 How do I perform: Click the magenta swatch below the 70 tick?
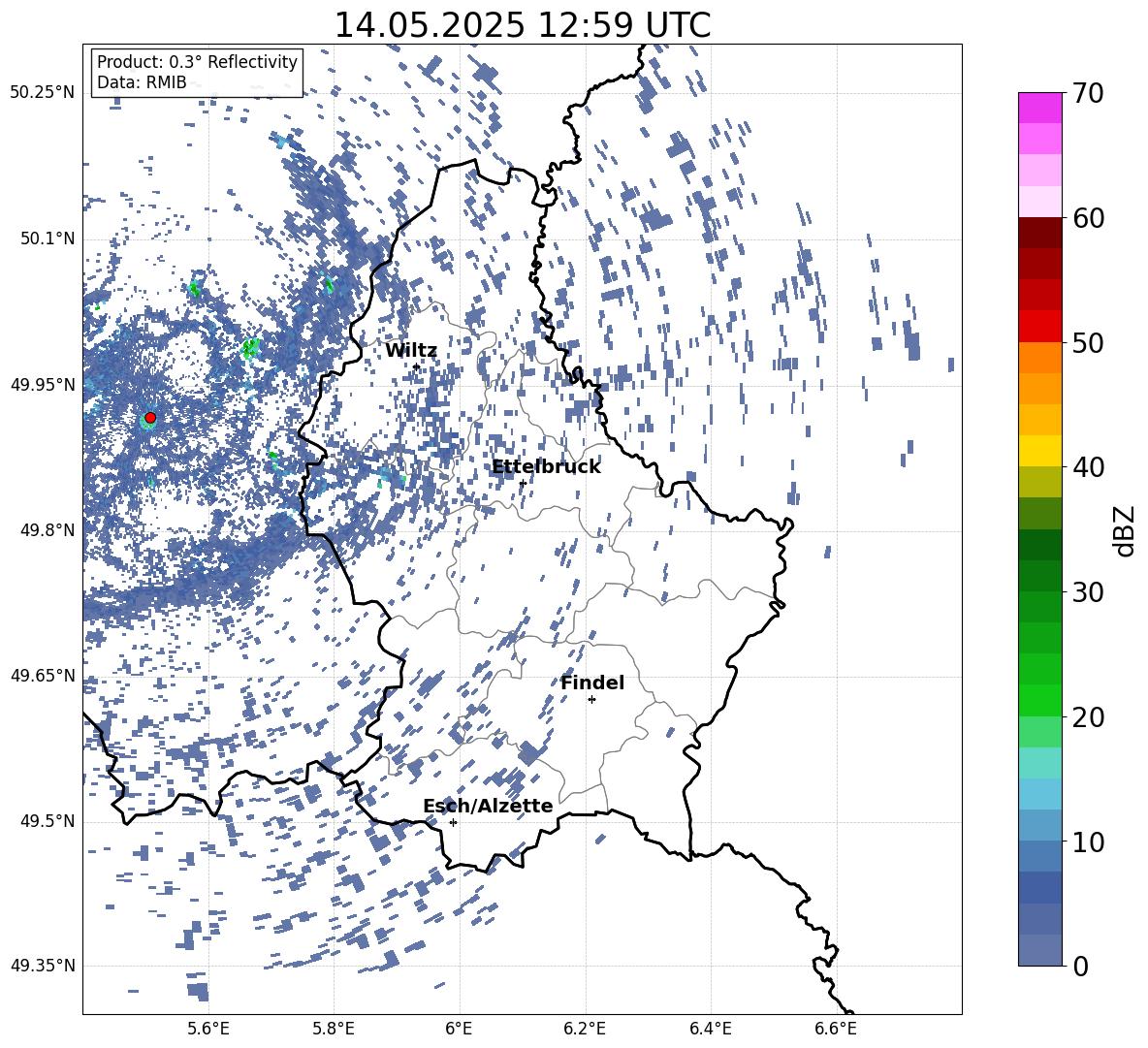pos(1040,108)
